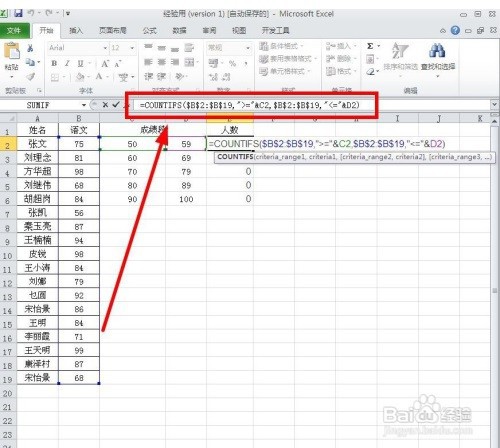Open the Name Box dropdown arrow
This screenshot has width=500, height=448.
tap(84, 105)
